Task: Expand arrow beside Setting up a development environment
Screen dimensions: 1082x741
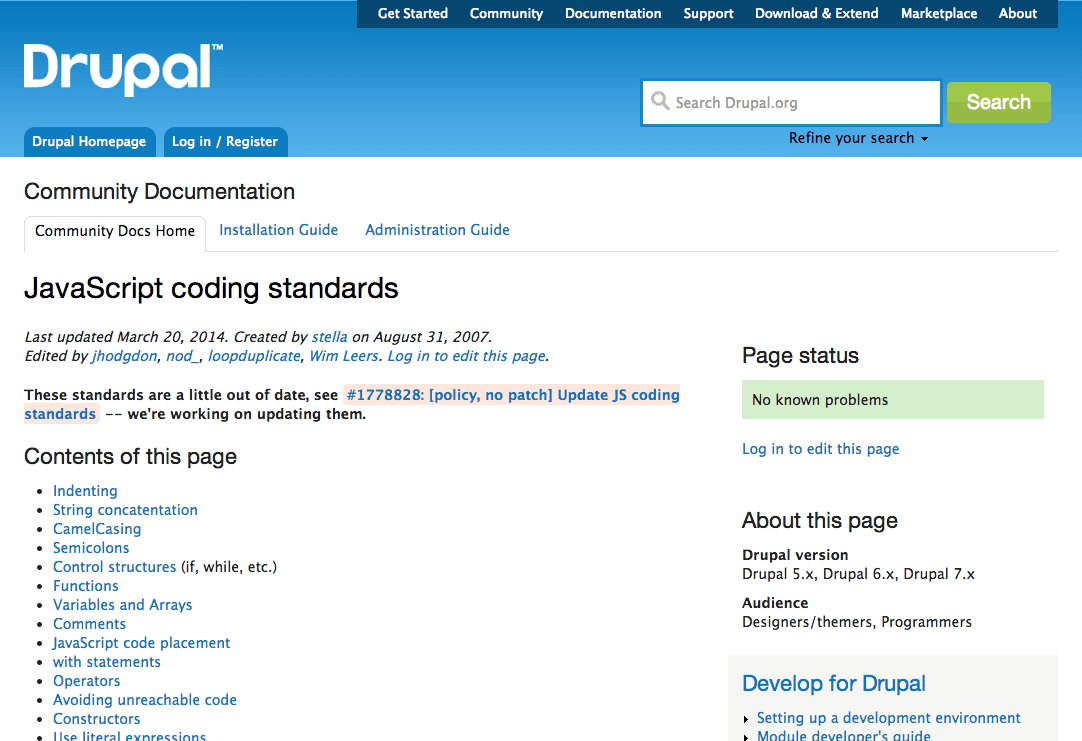Action: pos(745,719)
